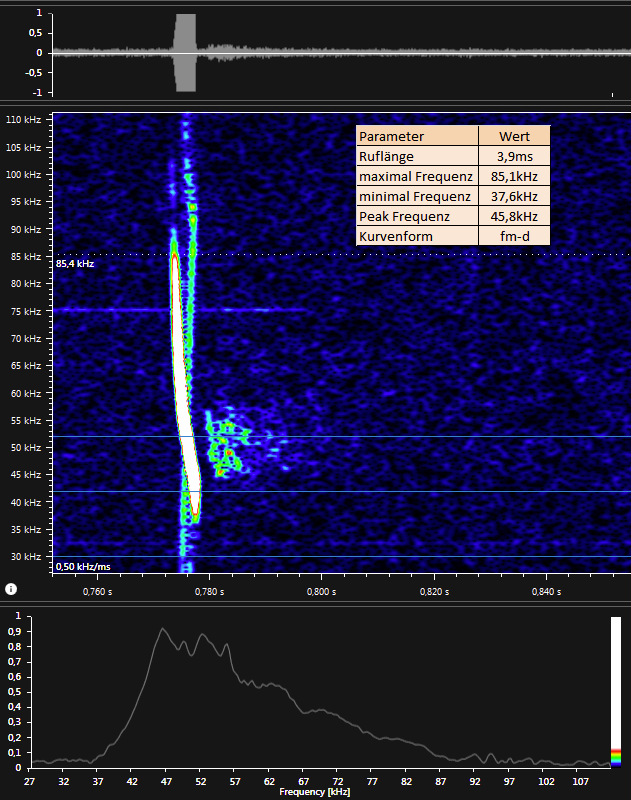Select the maximal Frequenz row label

tap(417, 176)
